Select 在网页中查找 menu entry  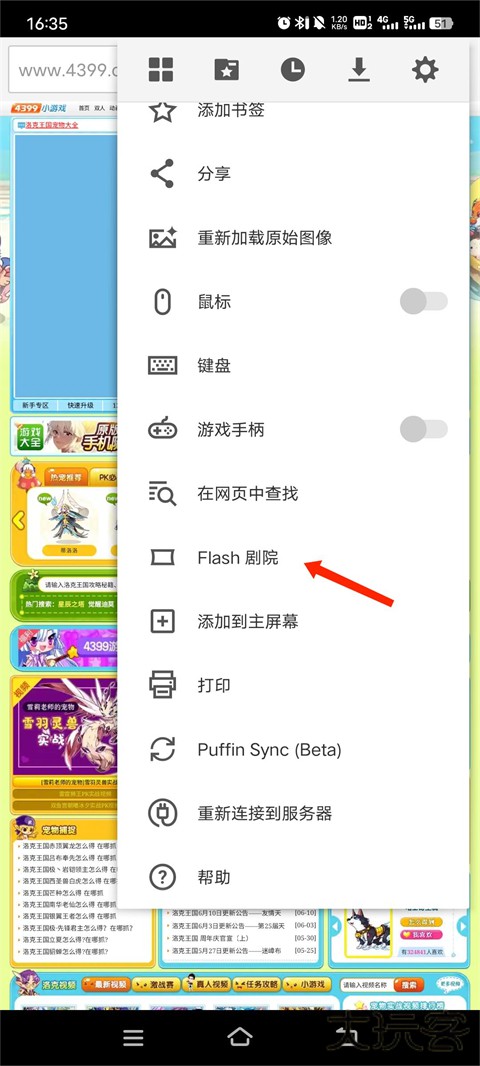[x=293, y=494]
